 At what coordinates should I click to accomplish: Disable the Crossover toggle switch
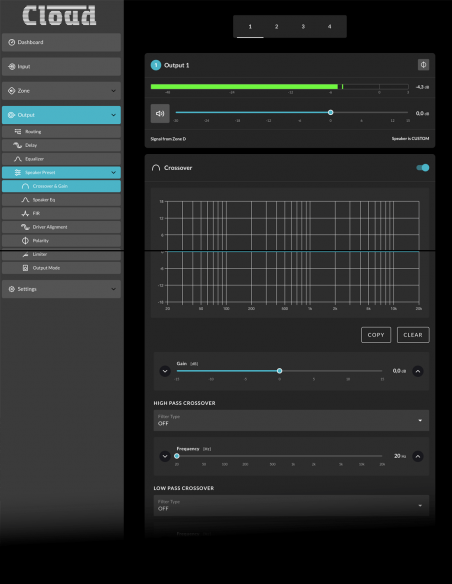pos(423,168)
